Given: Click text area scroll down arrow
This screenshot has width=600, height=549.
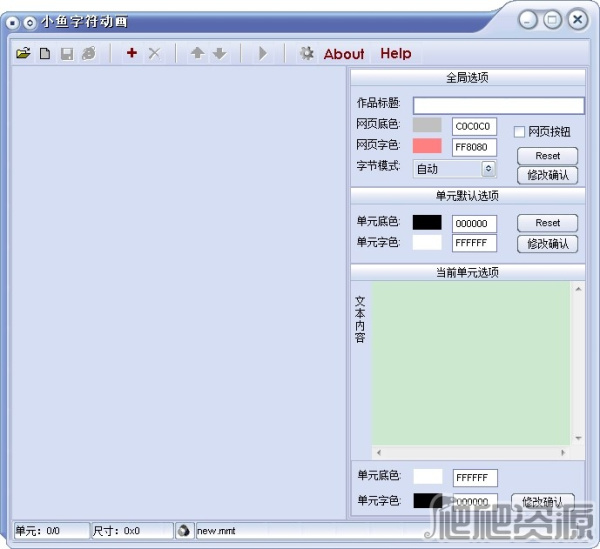Looking at the screenshot, I should pos(578,438).
